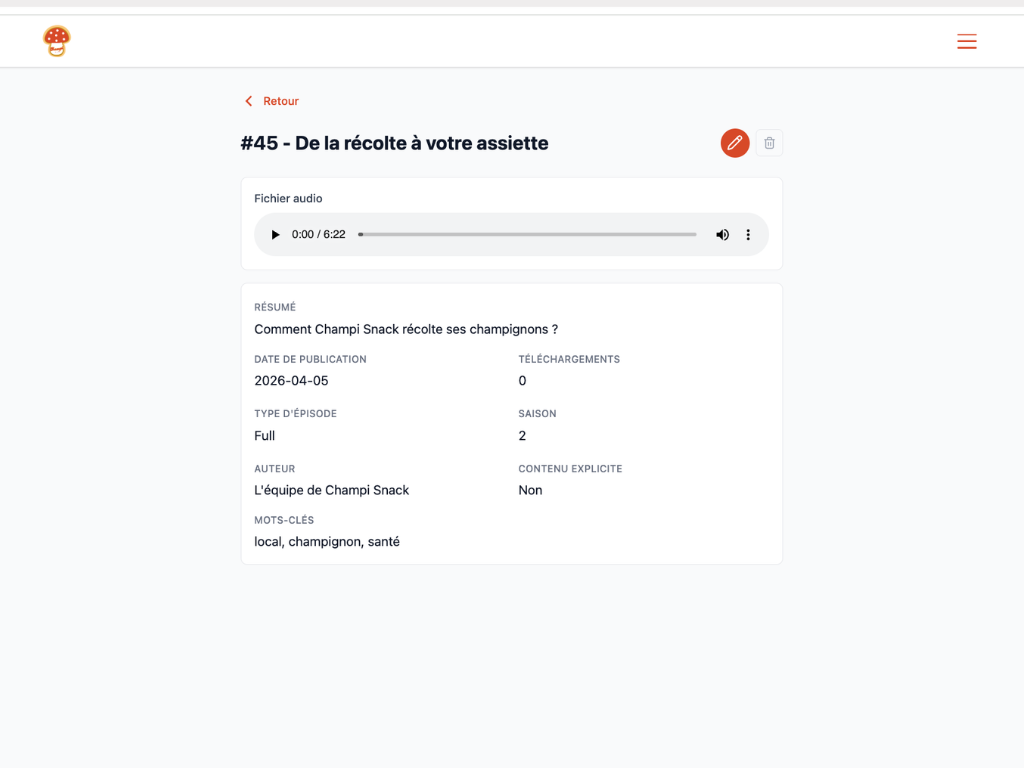Image resolution: width=1024 pixels, height=768 pixels.
Task: Click the episode title heading
Action: pos(393,143)
